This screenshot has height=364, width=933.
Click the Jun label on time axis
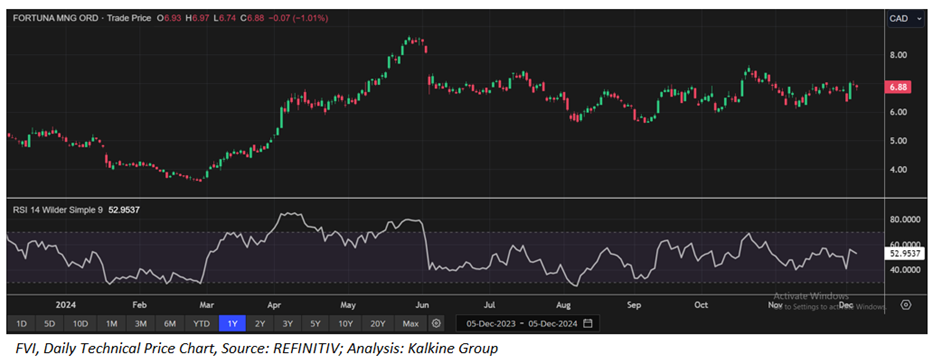click(x=421, y=305)
